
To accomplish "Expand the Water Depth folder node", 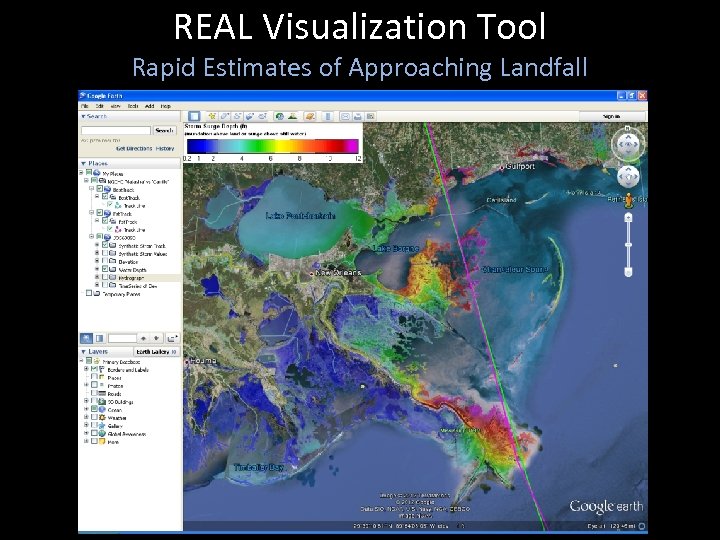I will [x=97, y=270].
